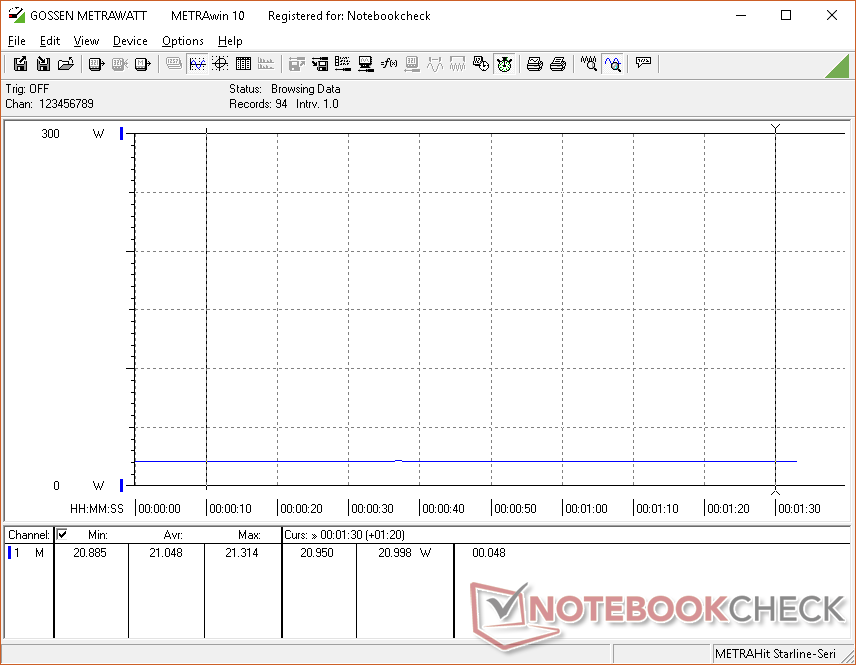The image size is (856, 665).
Task: Click the Curs 00:01:30 (+01:20) header
Action: coord(344,535)
